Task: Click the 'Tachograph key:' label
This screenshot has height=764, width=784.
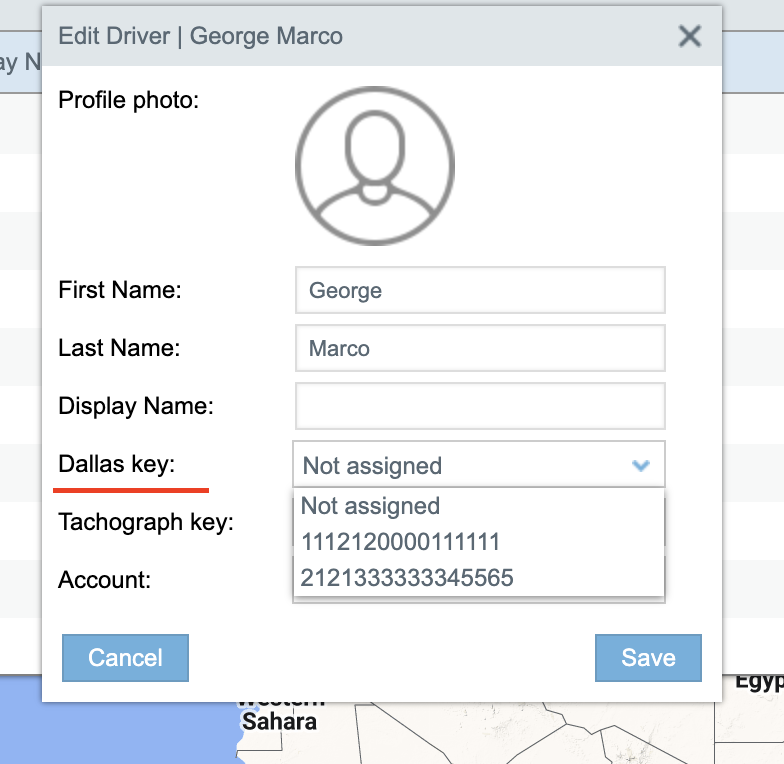Action: (146, 522)
